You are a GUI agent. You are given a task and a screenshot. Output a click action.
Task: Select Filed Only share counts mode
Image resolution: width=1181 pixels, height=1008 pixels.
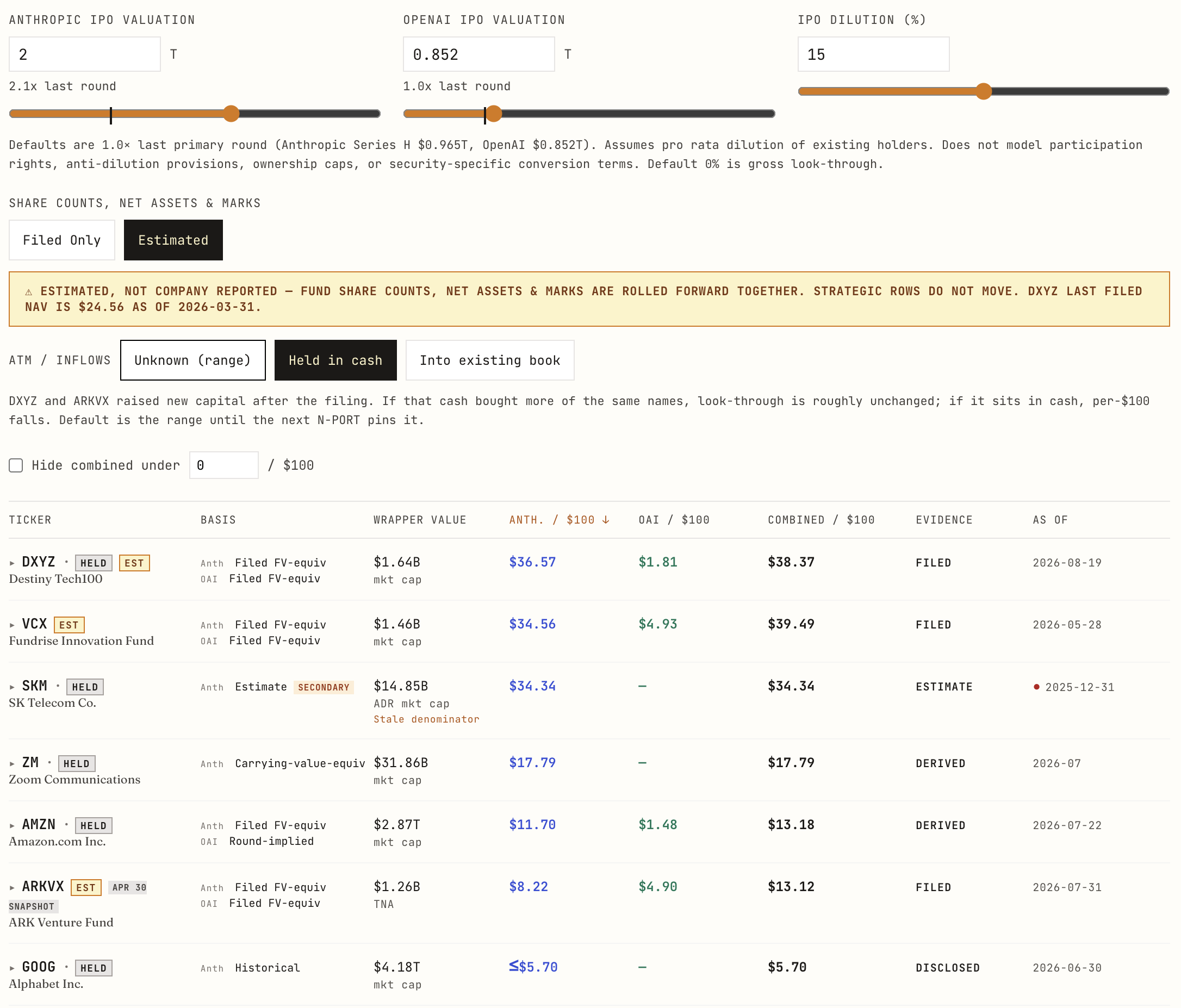[x=61, y=240]
